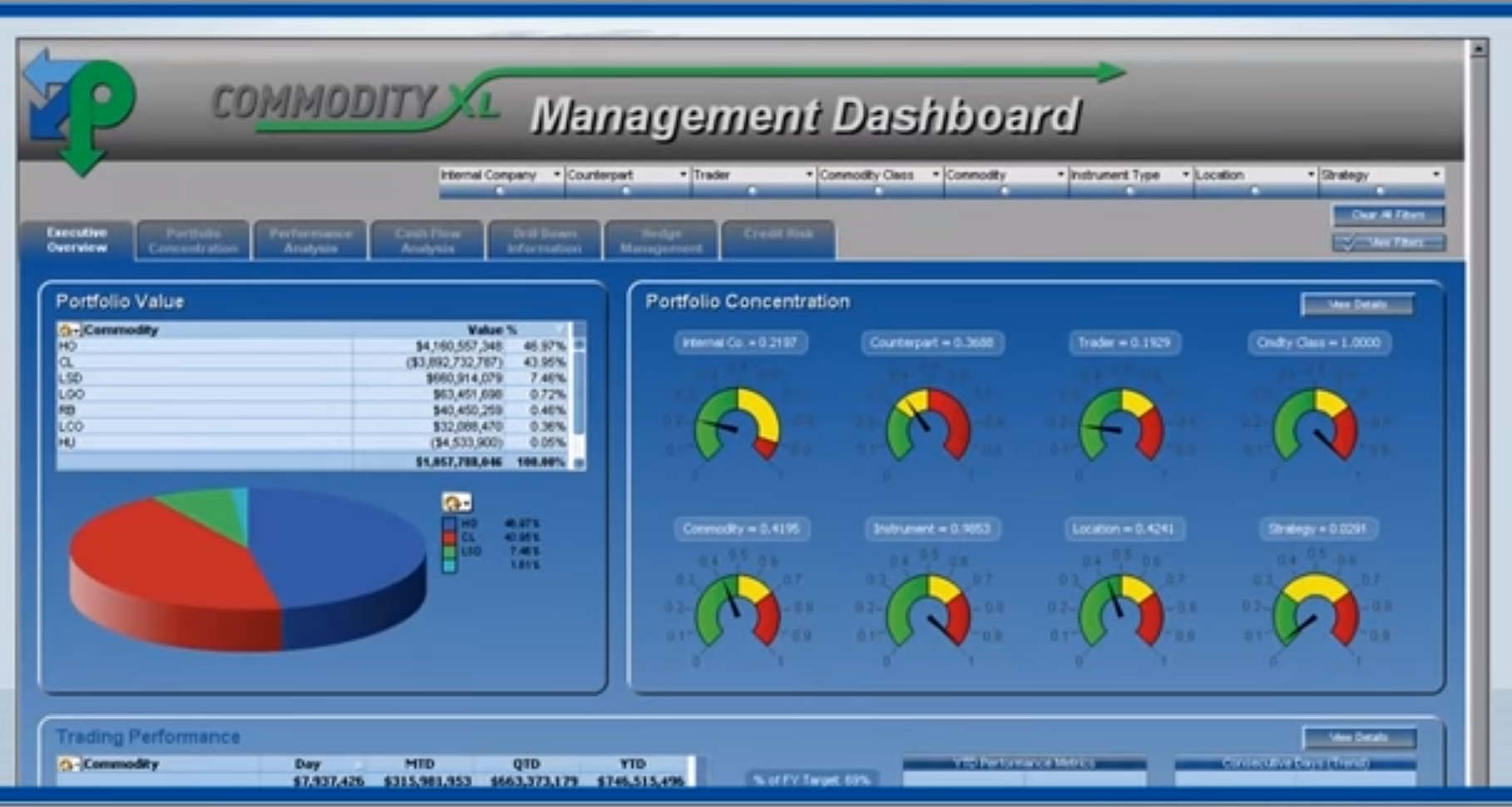Click the cyan legend color swatch
Viewport: 1512px width, 807px height.
tap(449, 566)
